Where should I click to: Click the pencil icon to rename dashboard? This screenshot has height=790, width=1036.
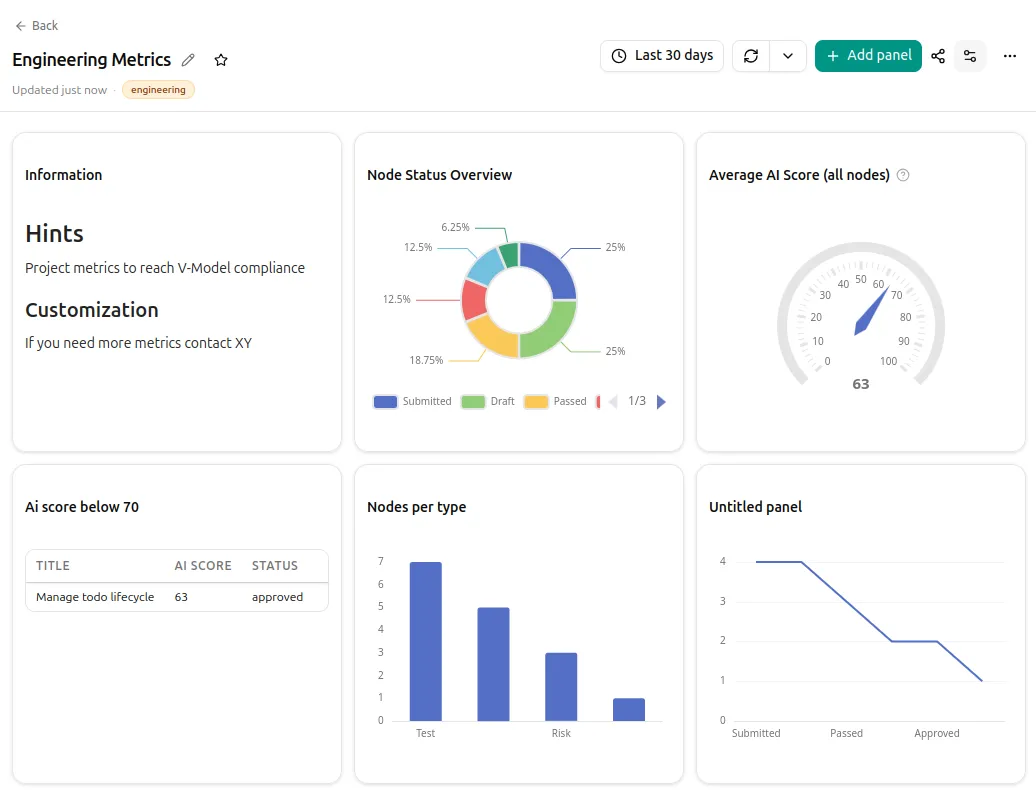[x=188, y=60]
